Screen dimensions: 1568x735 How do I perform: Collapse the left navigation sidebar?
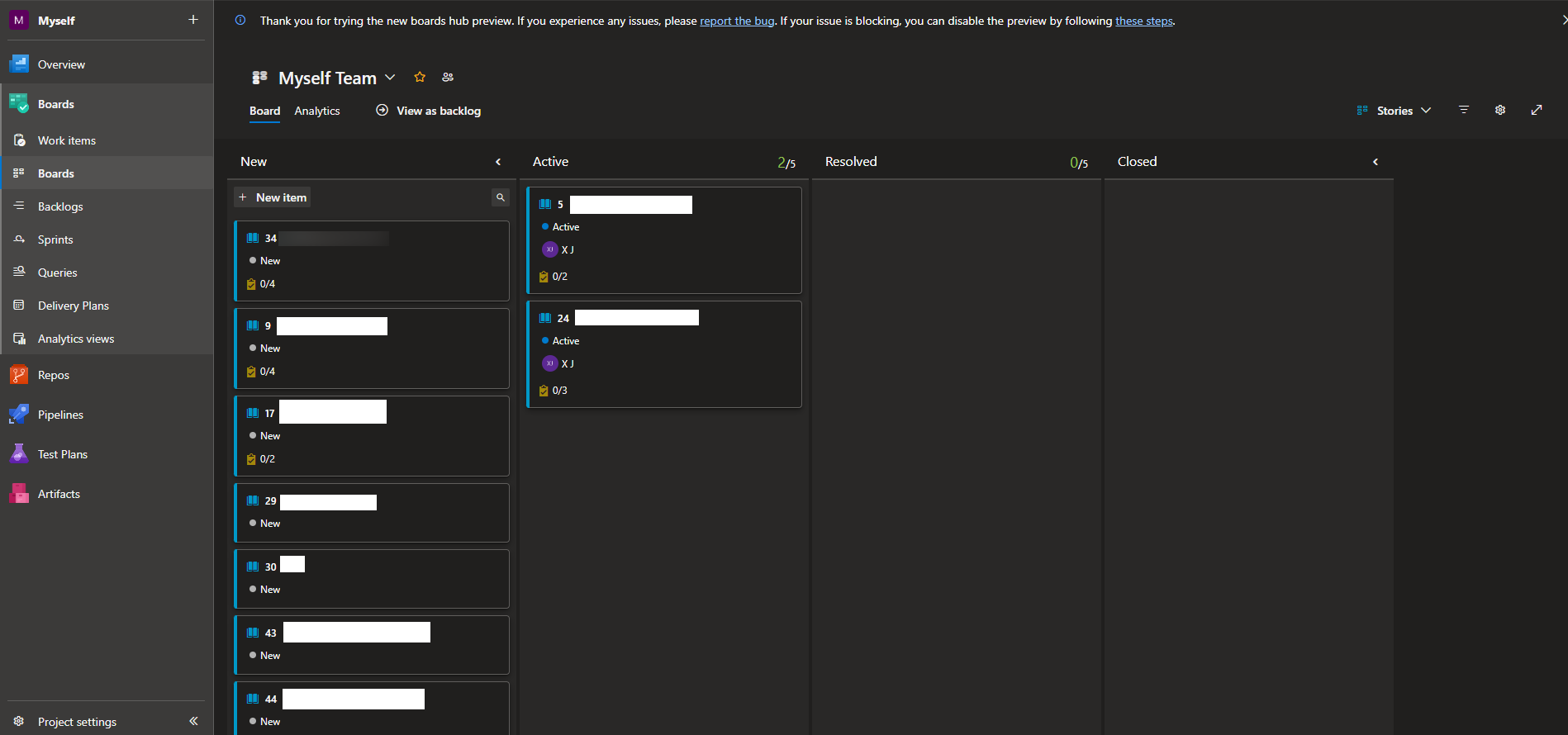(x=193, y=721)
